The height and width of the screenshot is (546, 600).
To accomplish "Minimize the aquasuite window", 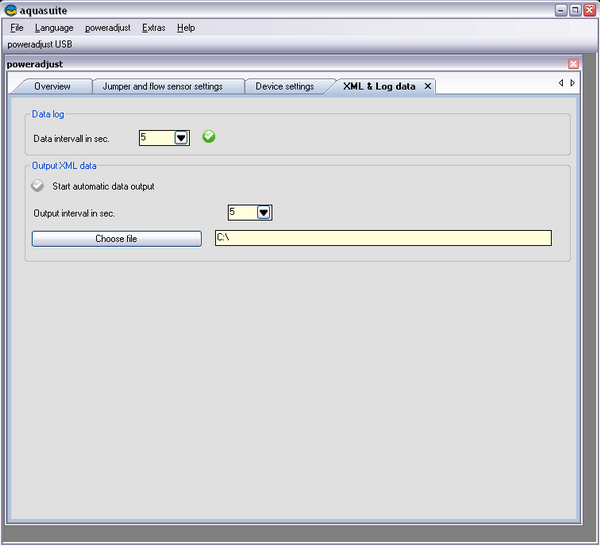I will (561, 10).
